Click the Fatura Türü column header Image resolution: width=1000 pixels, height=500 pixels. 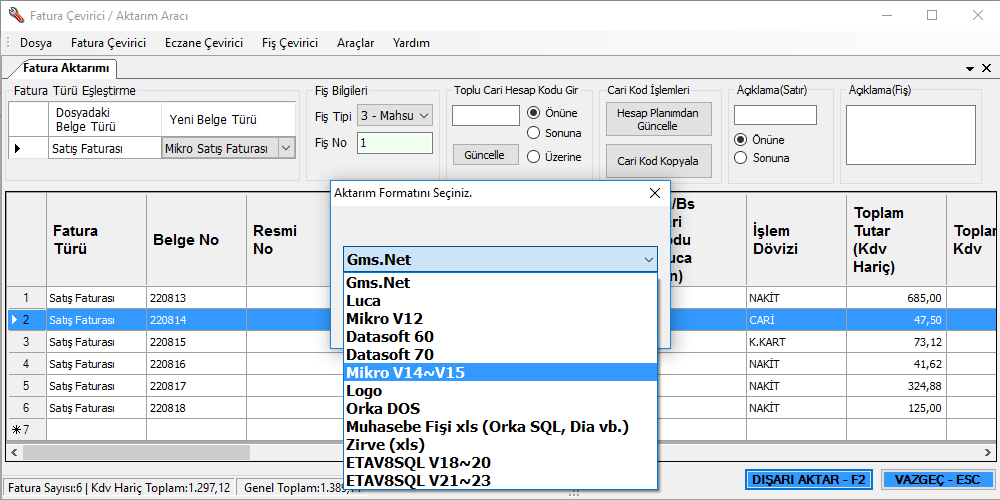pyautogui.click(x=96, y=240)
